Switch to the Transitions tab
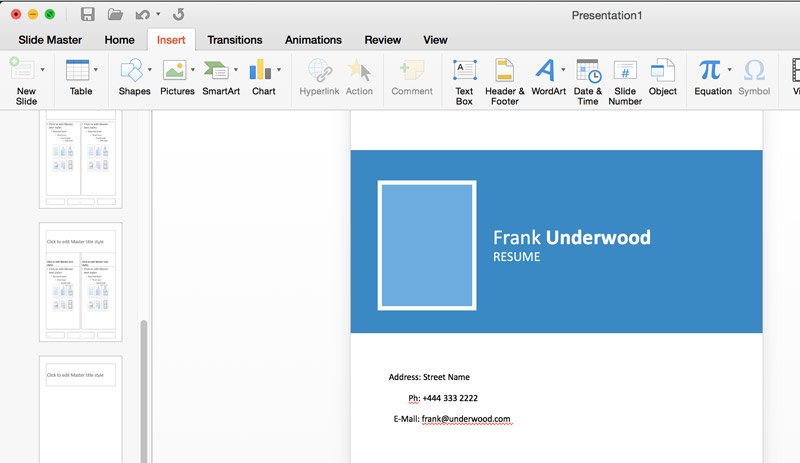 tap(234, 40)
